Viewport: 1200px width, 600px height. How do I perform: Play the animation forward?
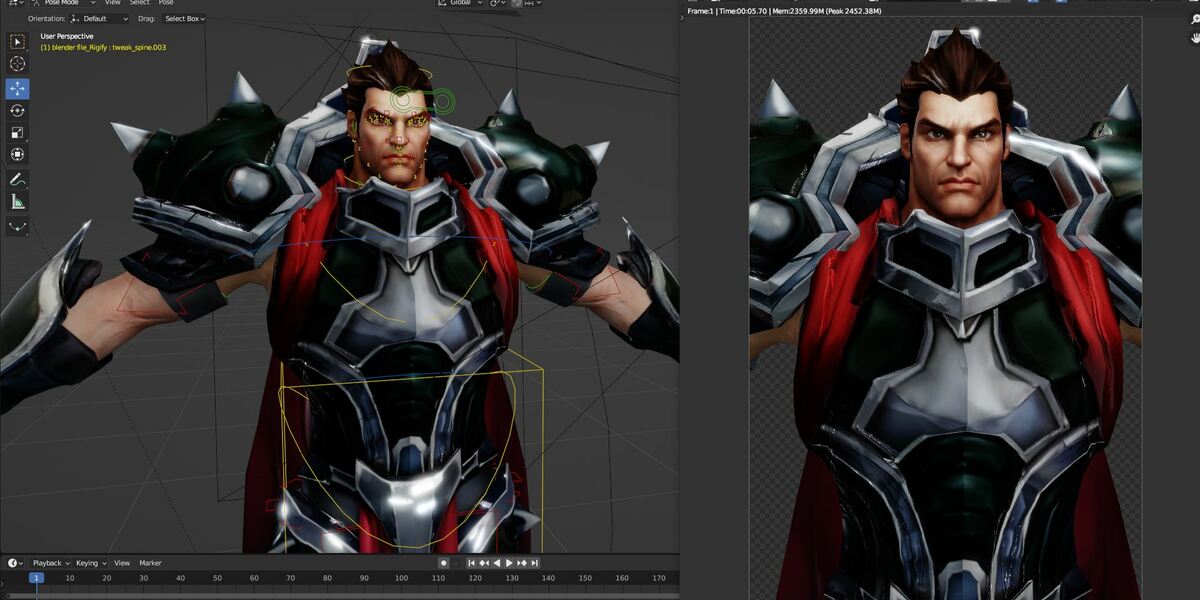coord(509,563)
